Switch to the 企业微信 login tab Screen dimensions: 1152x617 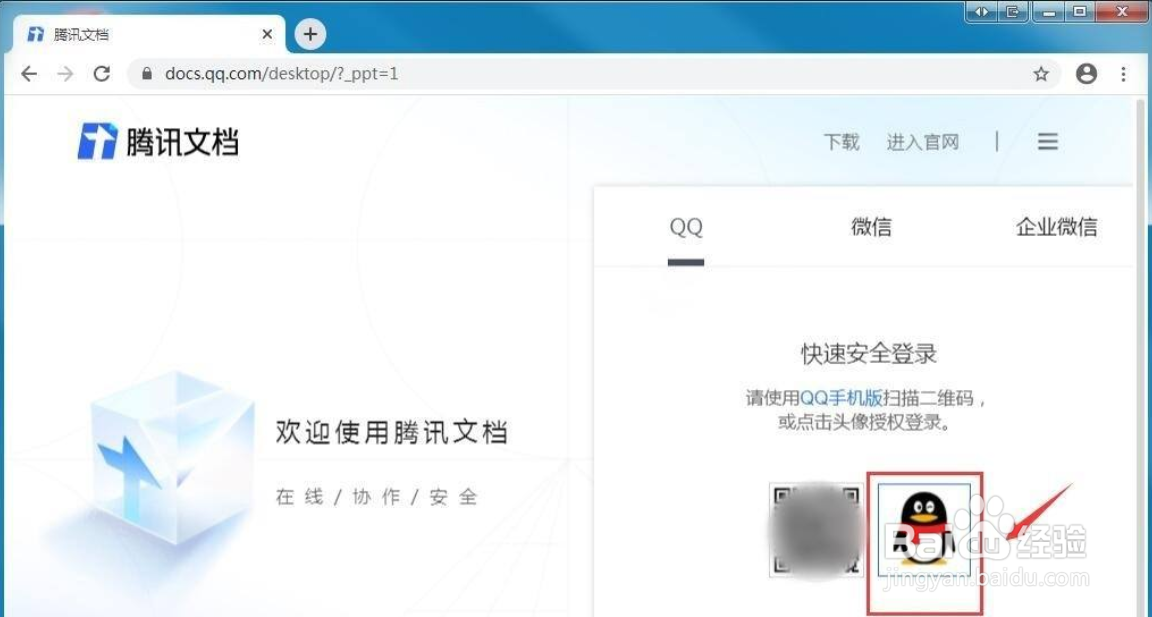pyautogui.click(x=1056, y=227)
